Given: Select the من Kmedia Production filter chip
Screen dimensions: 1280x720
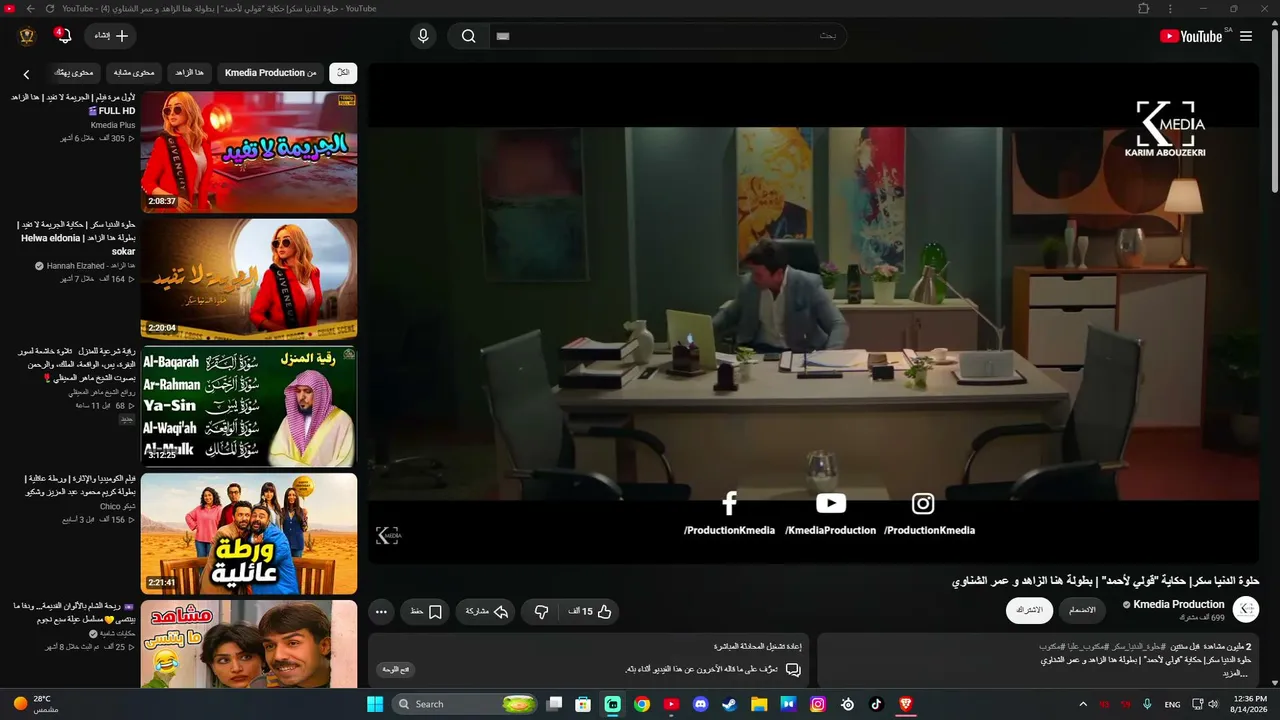Looking at the screenshot, I should (x=270, y=73).
